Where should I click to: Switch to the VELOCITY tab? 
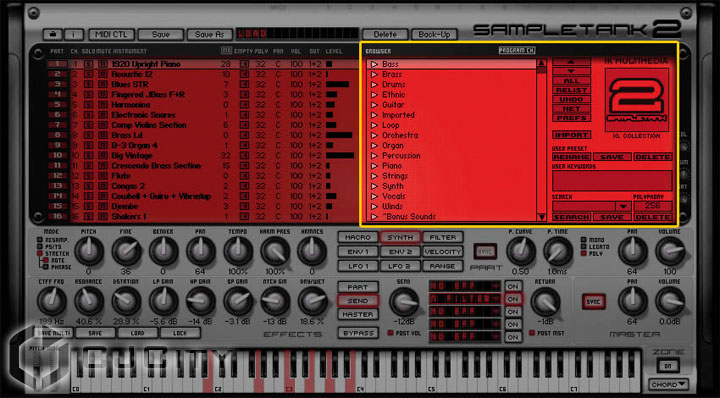443,252
